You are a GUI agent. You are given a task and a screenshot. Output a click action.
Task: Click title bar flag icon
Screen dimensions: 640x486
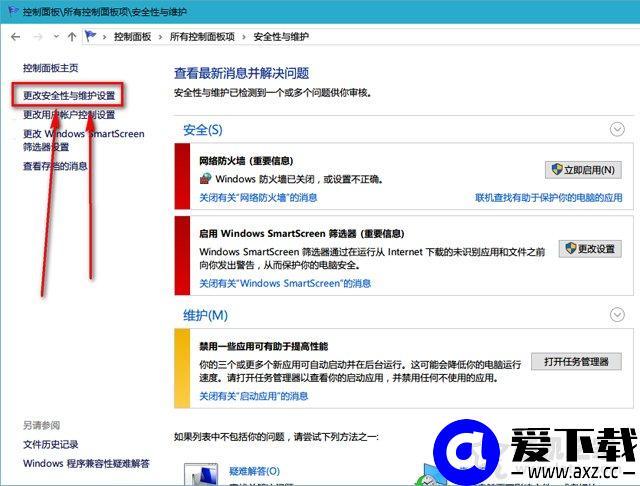[x=13, y=11]
